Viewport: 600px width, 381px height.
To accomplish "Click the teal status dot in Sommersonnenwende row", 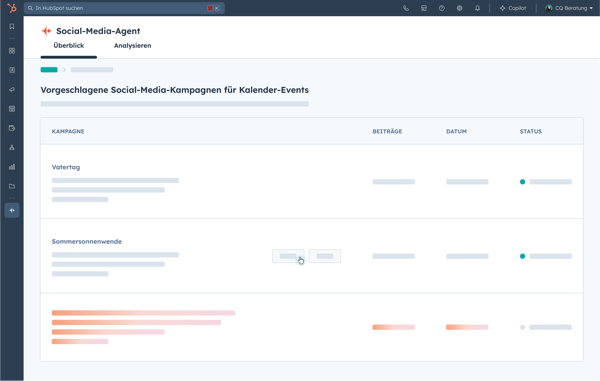I will click(x=522, y=256).
